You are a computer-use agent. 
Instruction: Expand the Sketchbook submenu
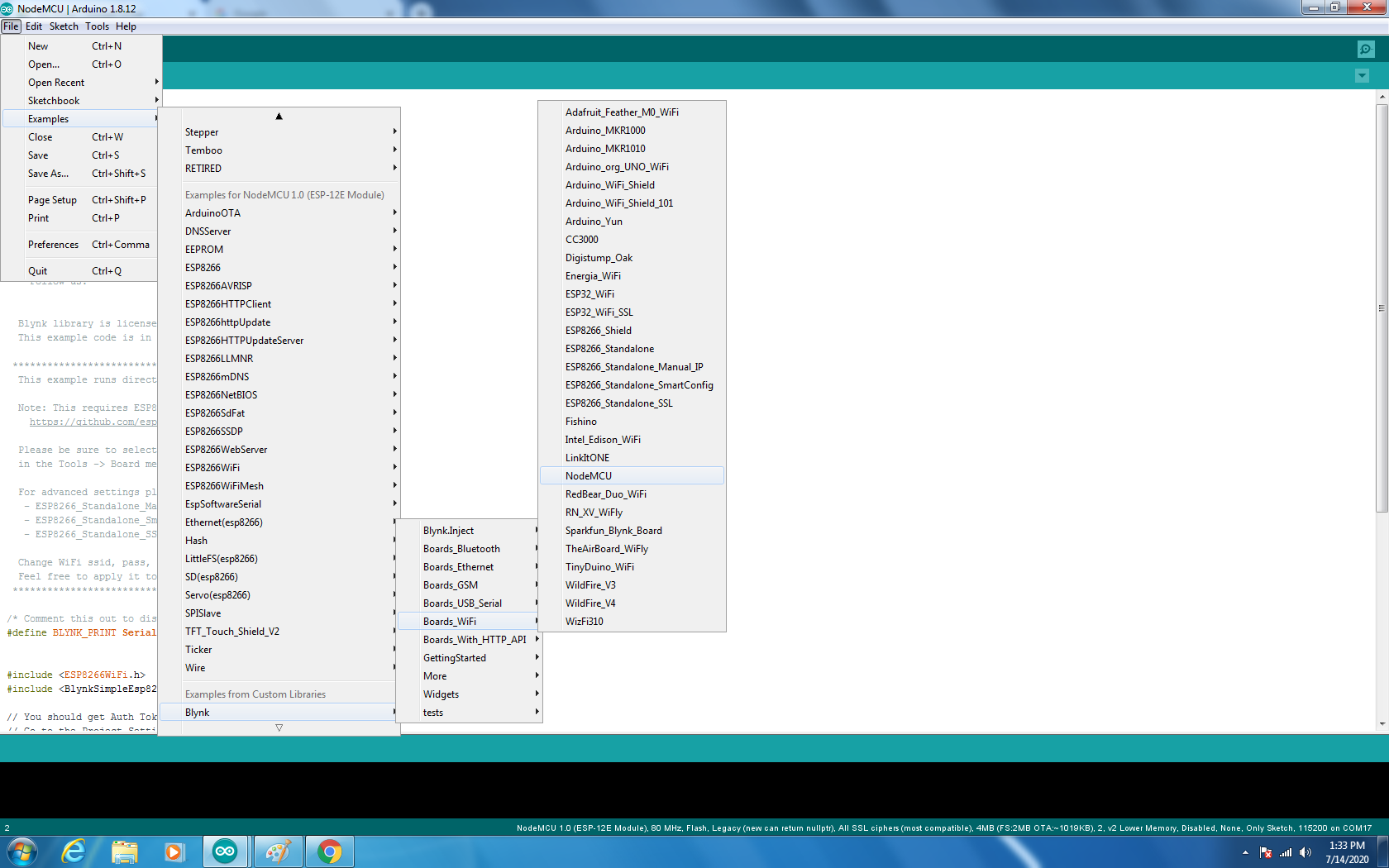(x=80, y=101)
